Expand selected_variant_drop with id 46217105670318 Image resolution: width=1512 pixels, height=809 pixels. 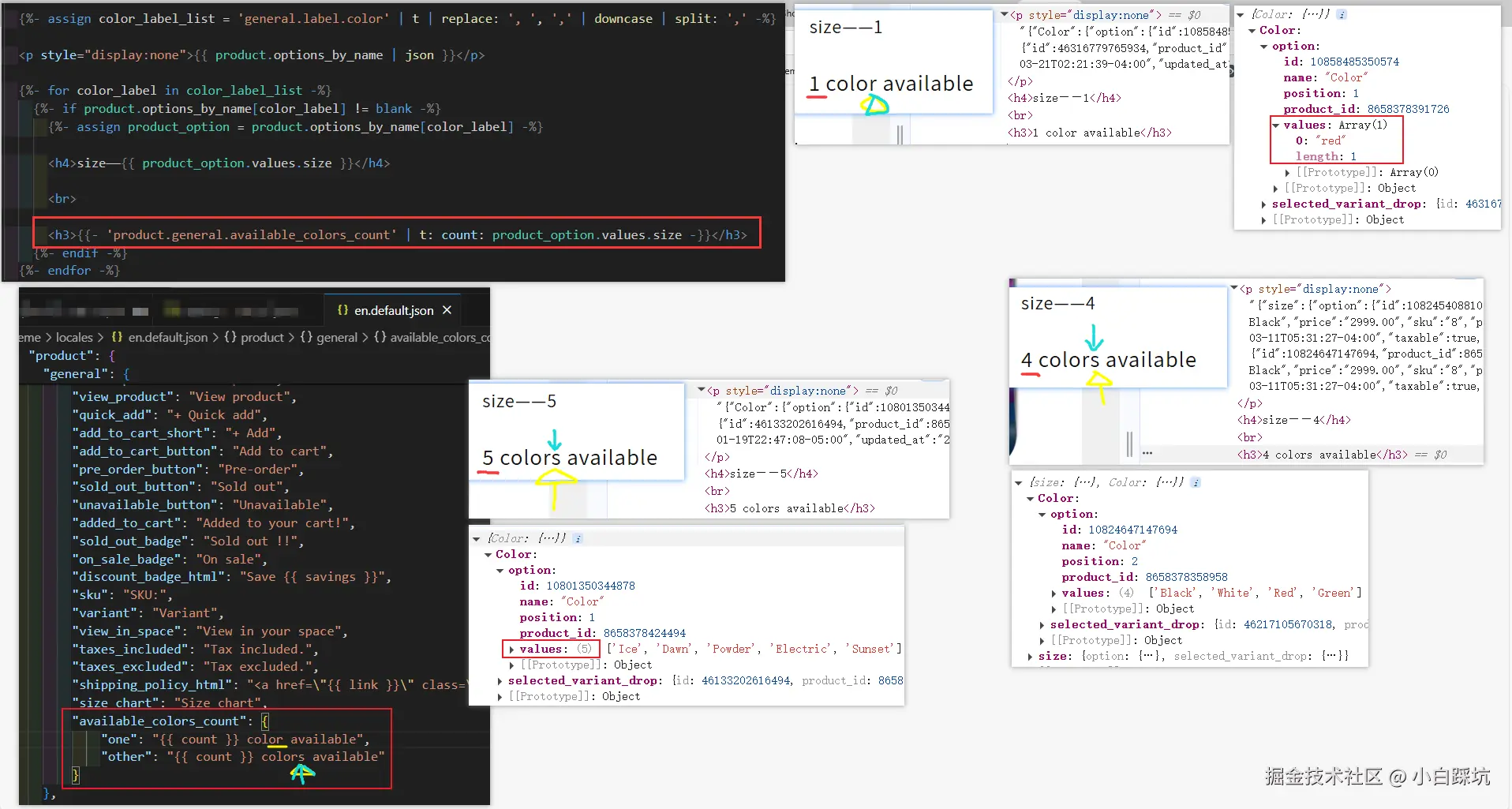click(x=1042, y=624)
